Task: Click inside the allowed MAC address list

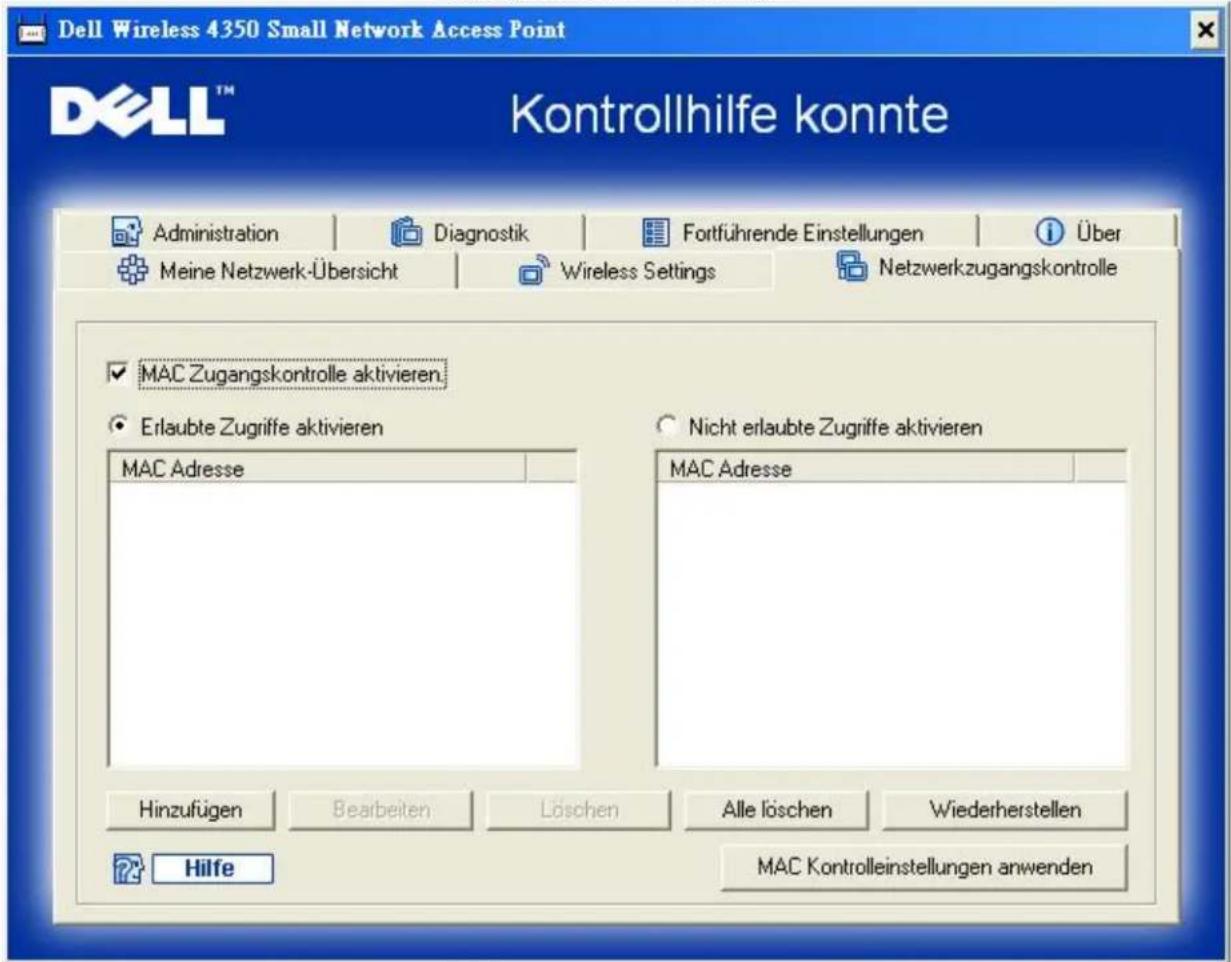Action: 342,625
